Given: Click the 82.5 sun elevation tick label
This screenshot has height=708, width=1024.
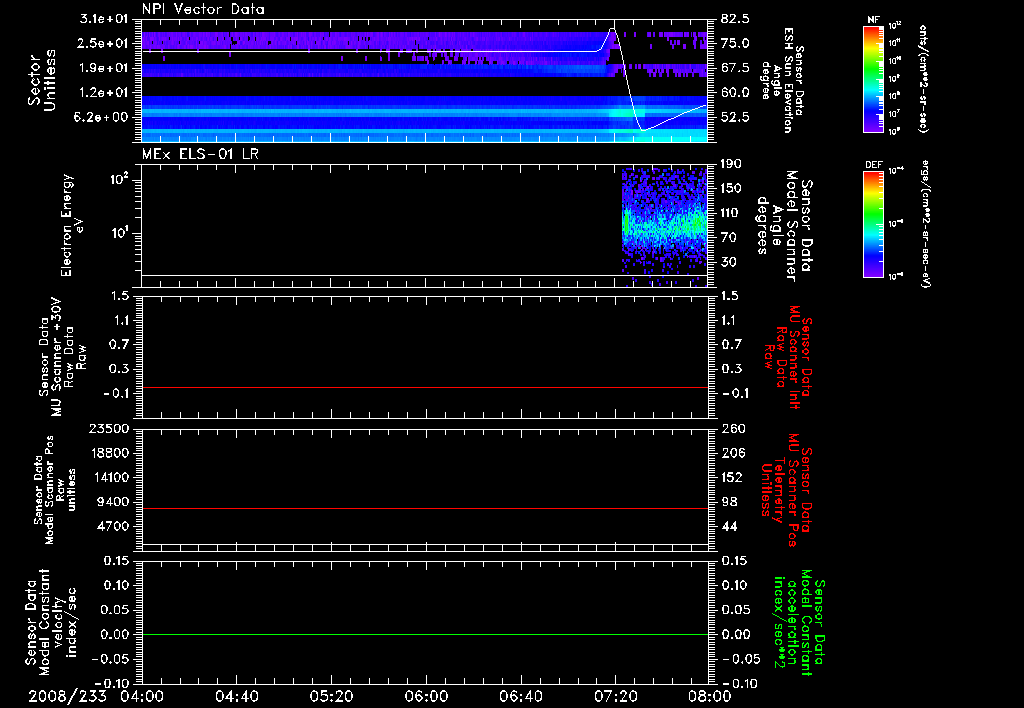Looking at the screenshot, I should tap(735, 19).
